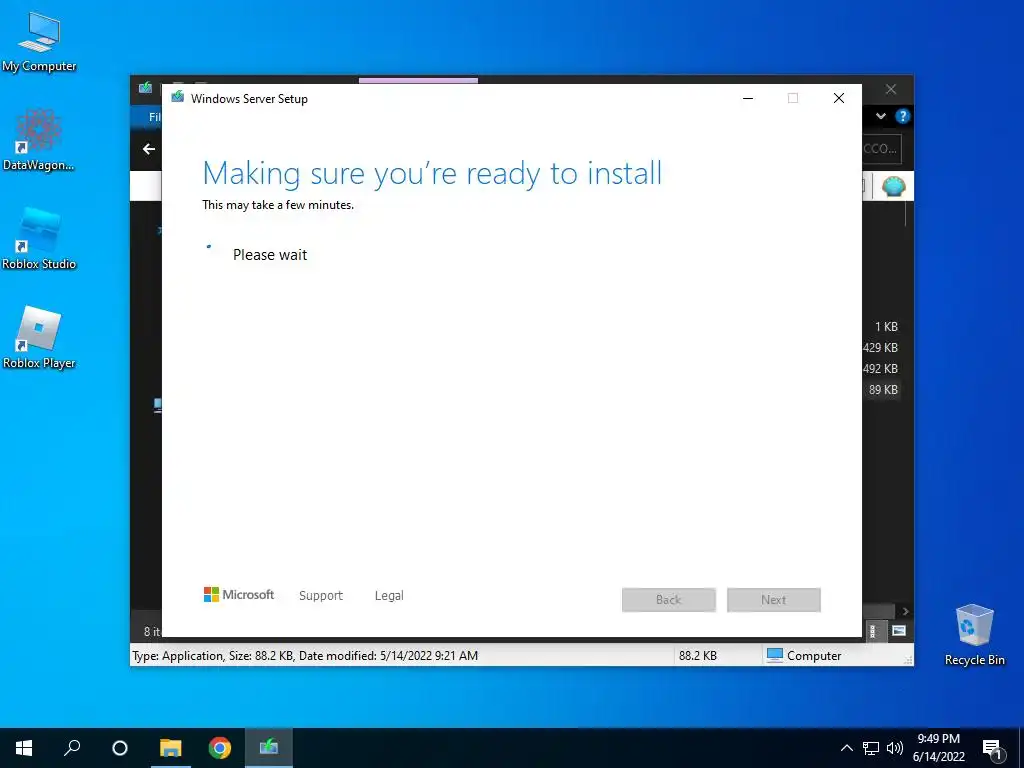Switch File Explorer to large icons view
The image size is (1024, 768).
coord(899,631)
